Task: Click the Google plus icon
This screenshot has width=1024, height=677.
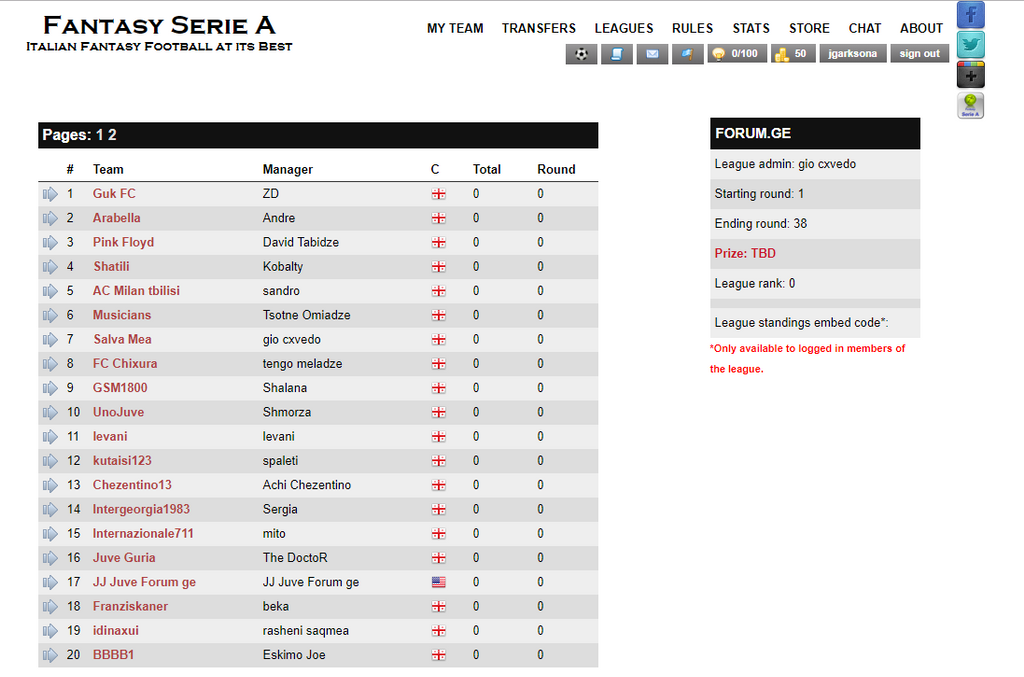Action: [x=970, y=75]
